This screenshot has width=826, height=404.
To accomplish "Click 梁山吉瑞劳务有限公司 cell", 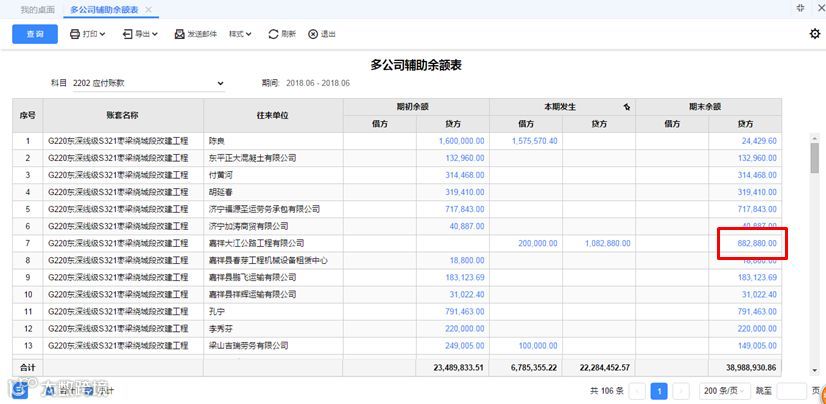I will 273,346.
